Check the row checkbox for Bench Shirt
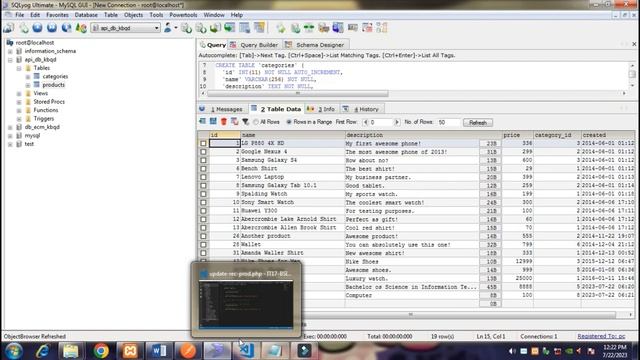The width and height of the screenshot is (640, 360). click(x=203, y=169)
